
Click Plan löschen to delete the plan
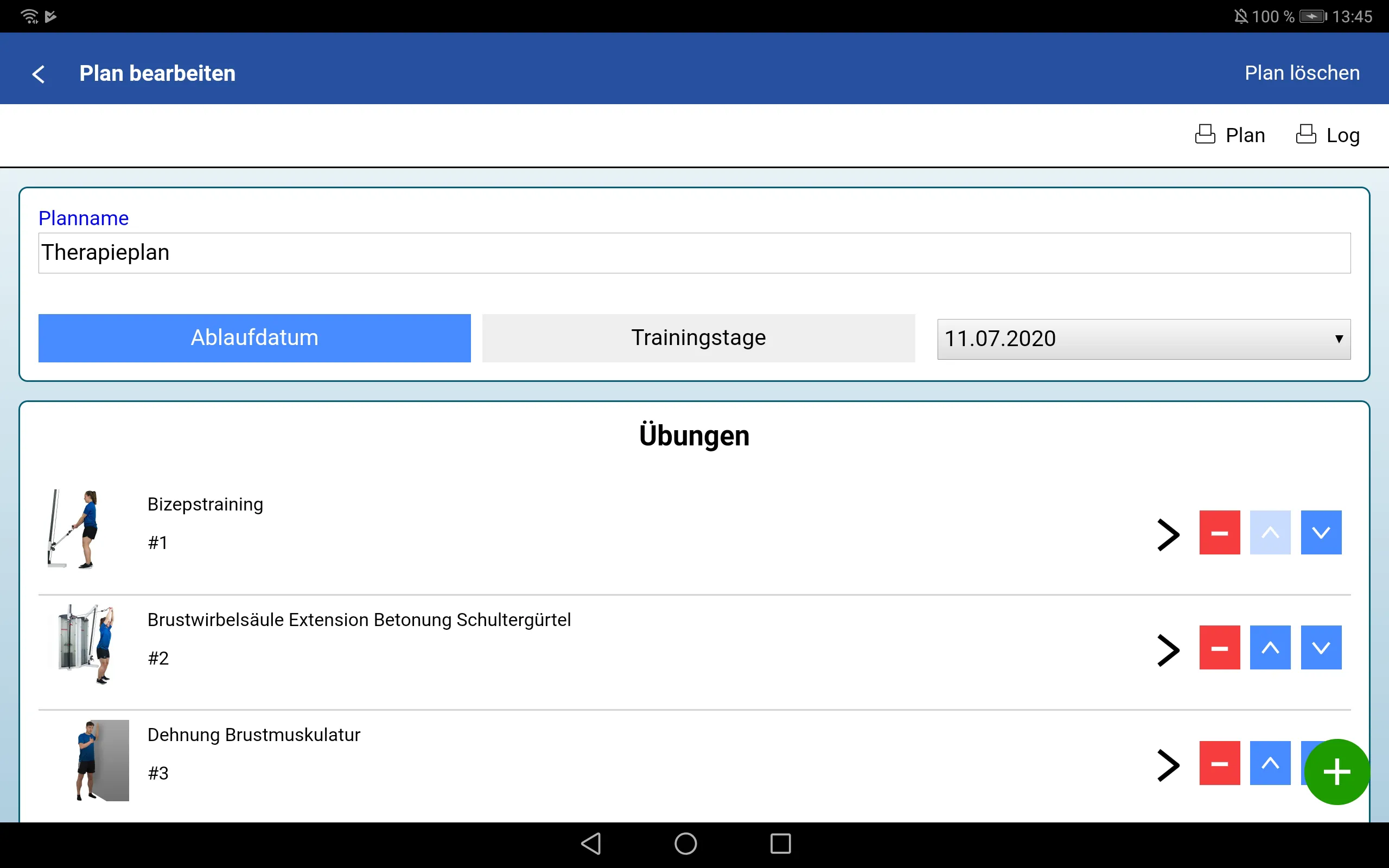click(1301, 72)
